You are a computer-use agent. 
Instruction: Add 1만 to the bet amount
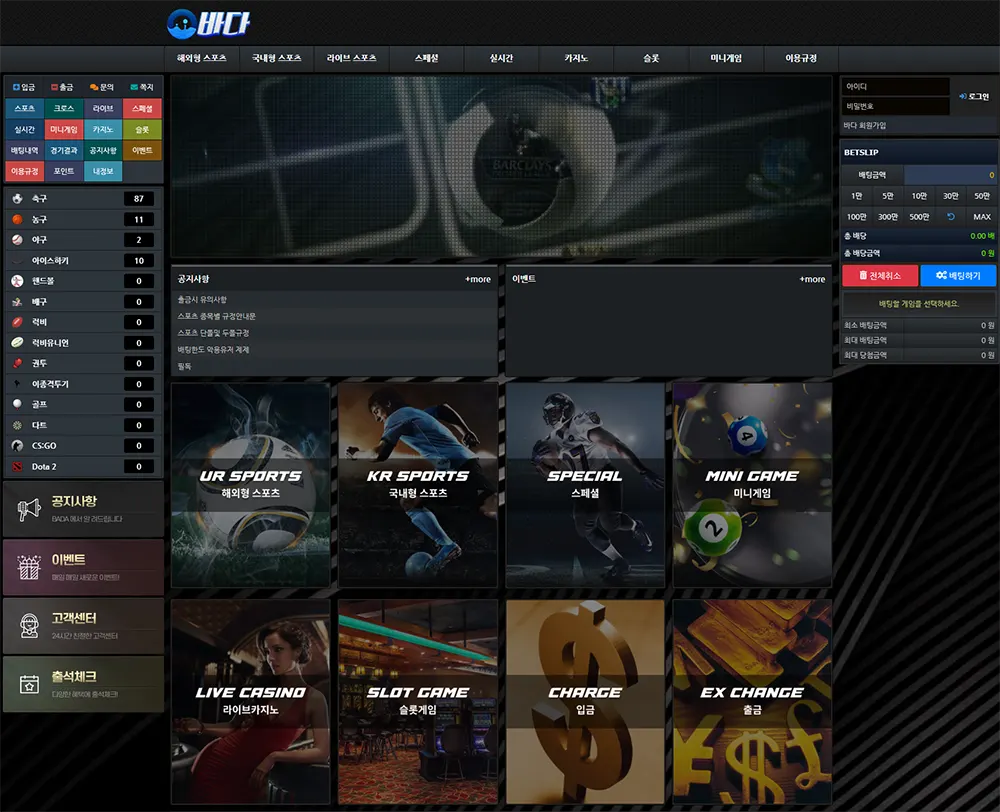point(857,196)
